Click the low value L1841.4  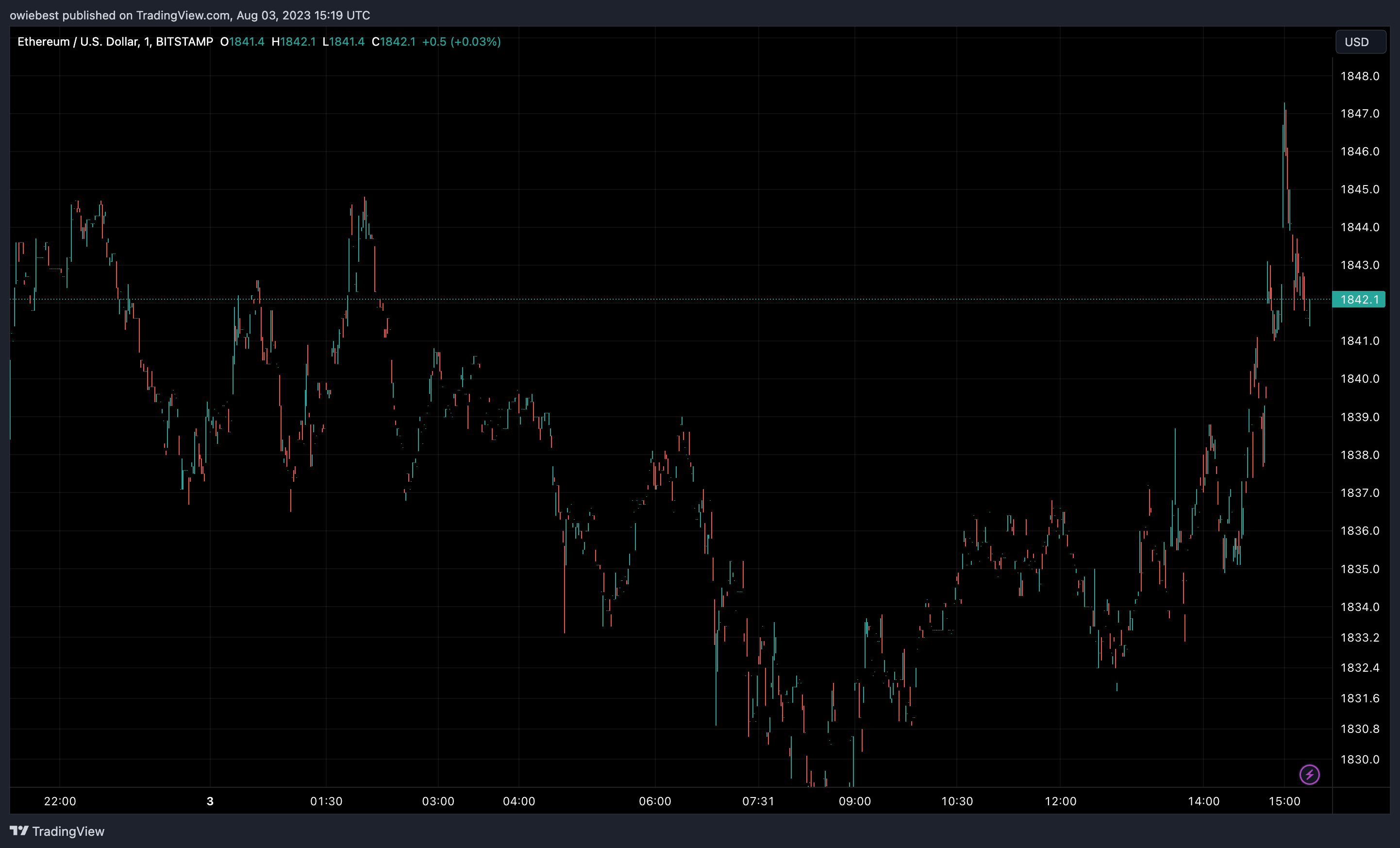[343, 41]
